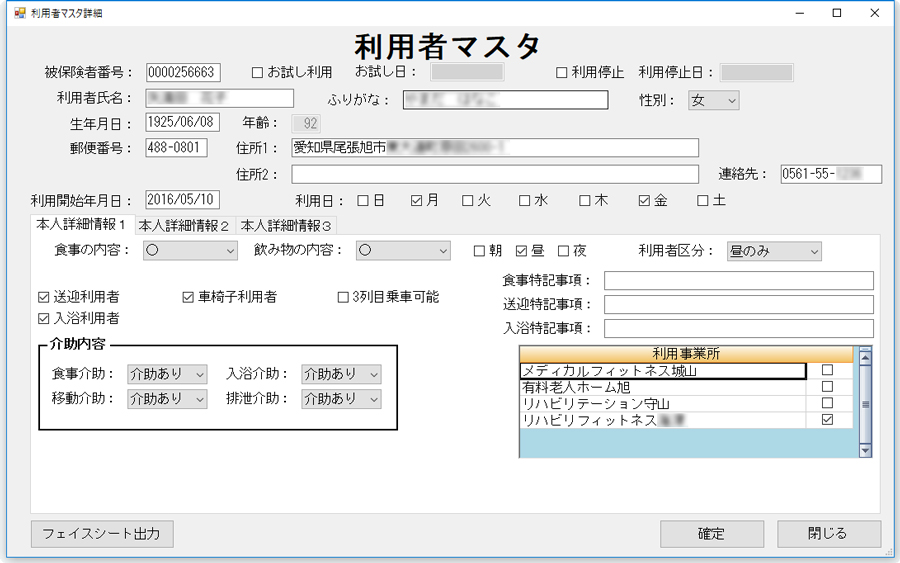The image size is (900, 563).
Task: Select the 有料老人ホーム旭 row text
Action: coord(576,387)
